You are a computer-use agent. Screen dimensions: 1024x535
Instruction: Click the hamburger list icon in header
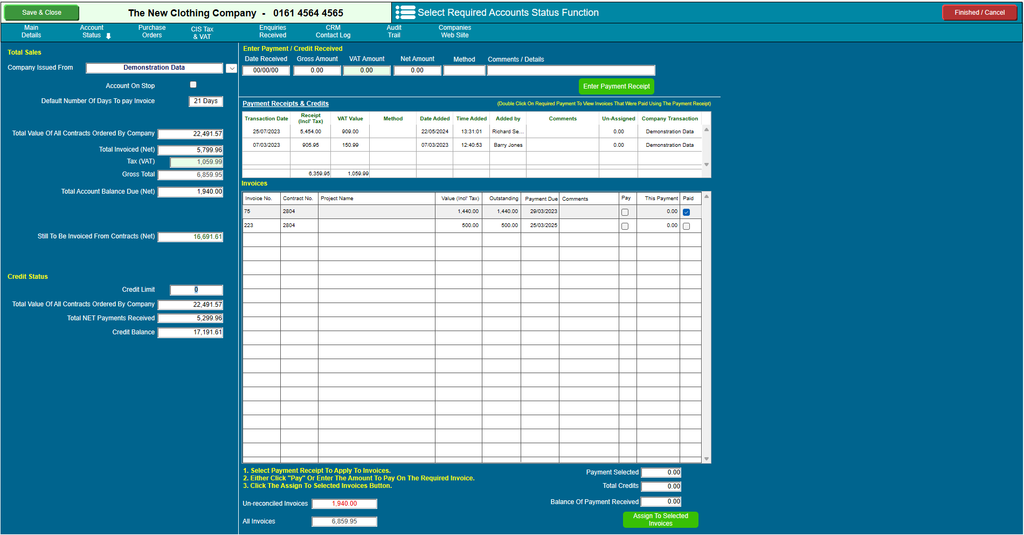coord(405,12)
